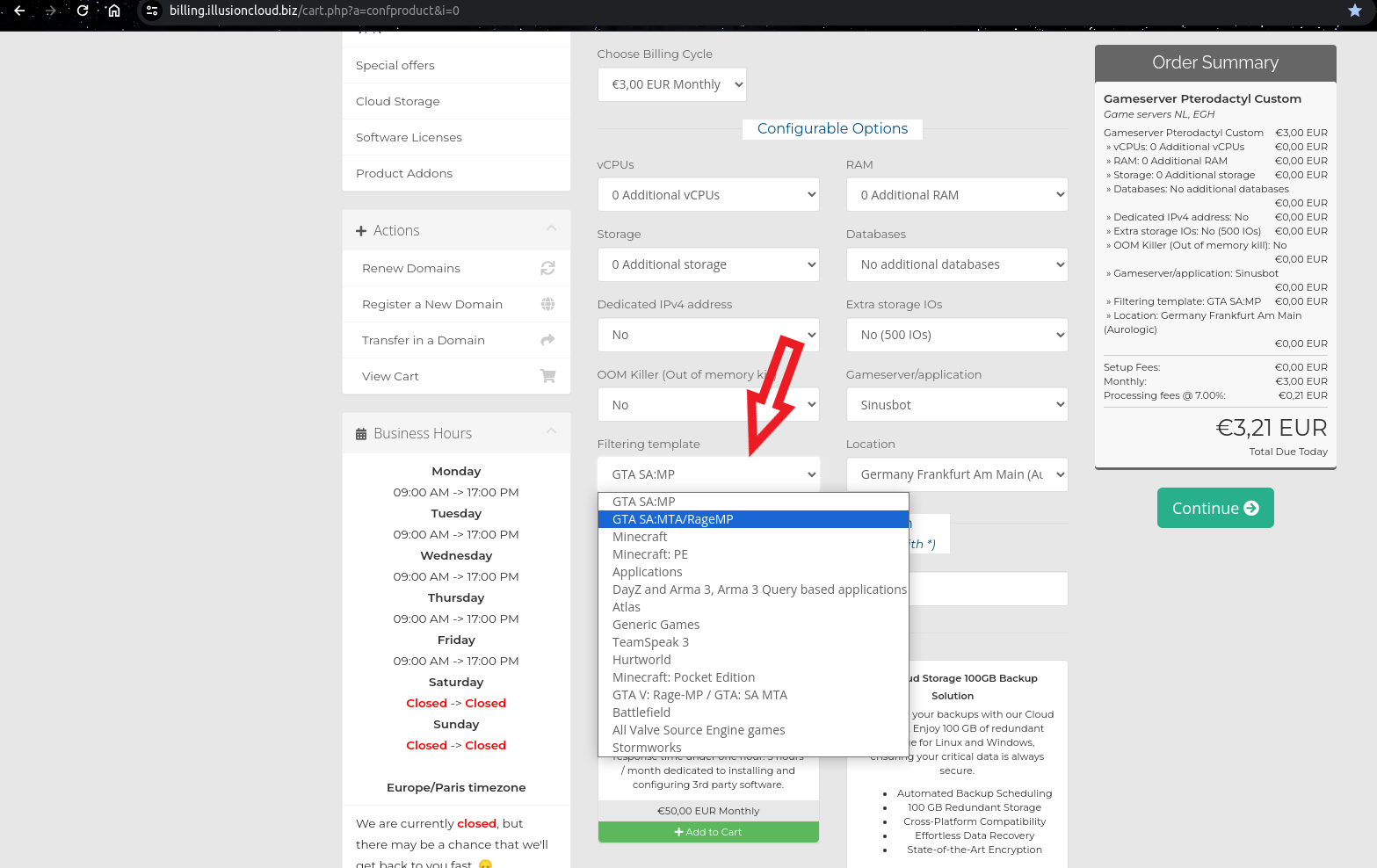
Task: Select Applications option in list
Action: pos(753,572)
